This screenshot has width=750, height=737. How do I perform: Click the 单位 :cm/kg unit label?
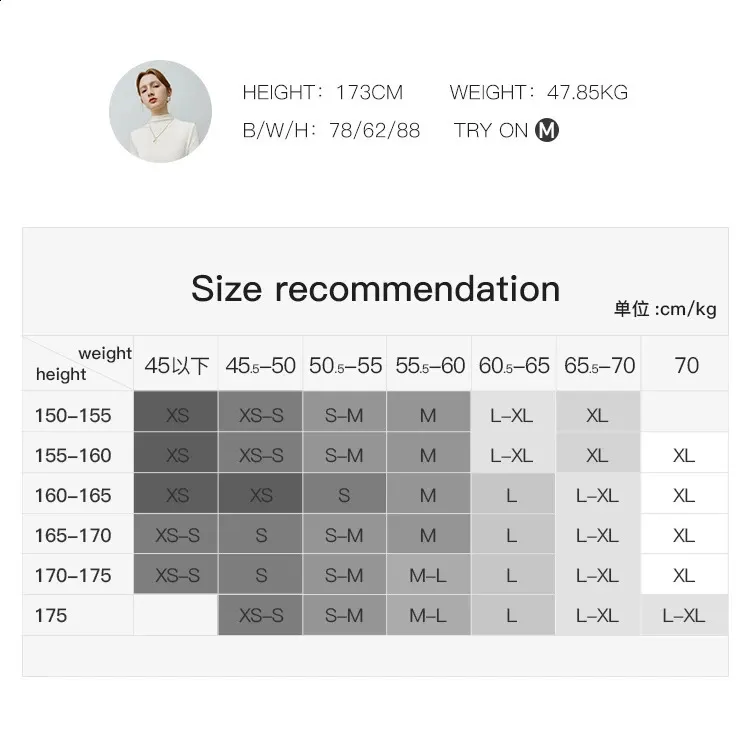pos(665,310)
